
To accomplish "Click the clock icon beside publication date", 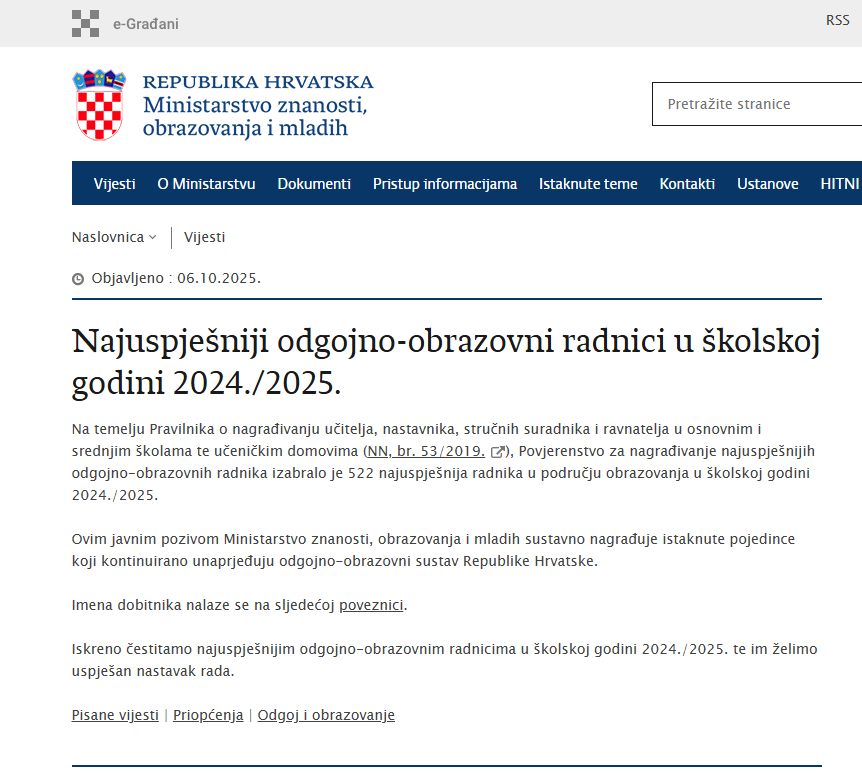I will point(78,279).
